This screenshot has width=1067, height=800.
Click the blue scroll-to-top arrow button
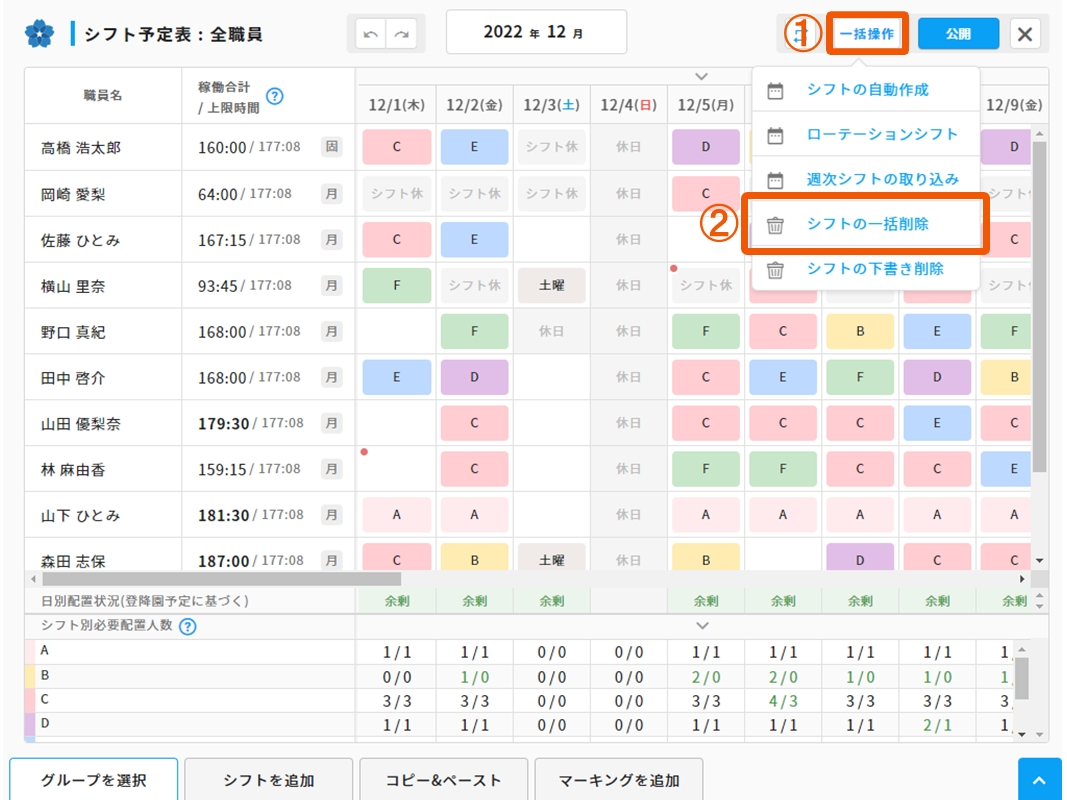pyautogui.click(x=1039, y=780)
